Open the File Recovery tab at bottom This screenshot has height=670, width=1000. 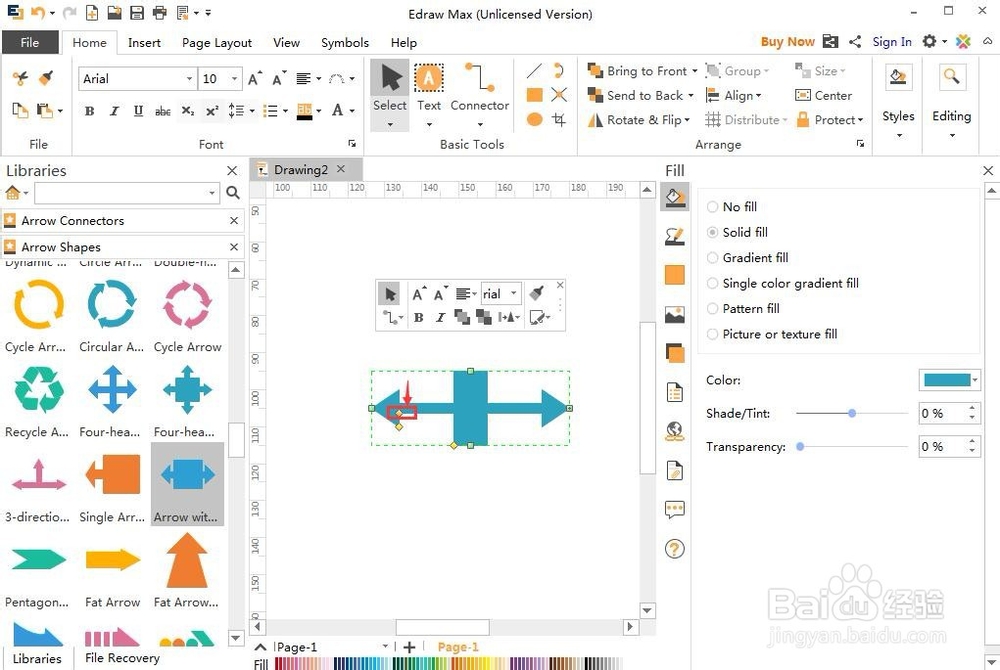[122, 658]
